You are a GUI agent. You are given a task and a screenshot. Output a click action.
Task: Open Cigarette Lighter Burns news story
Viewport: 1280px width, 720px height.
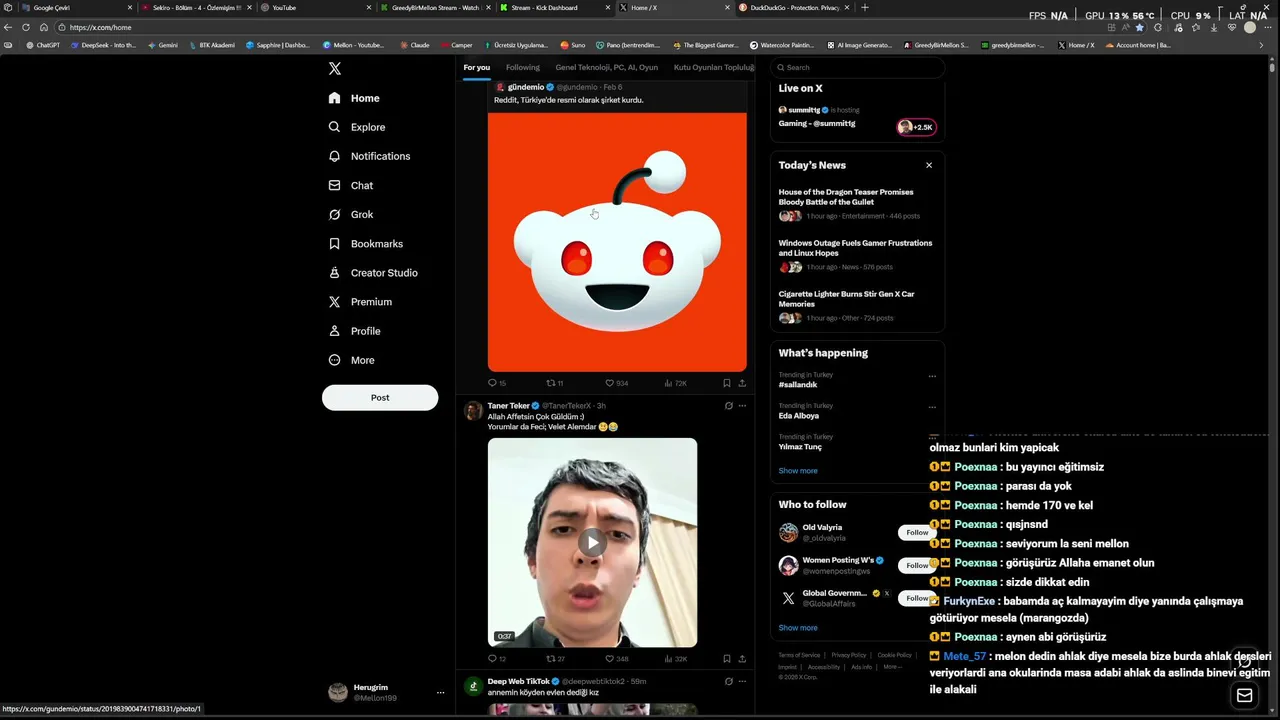857,306
